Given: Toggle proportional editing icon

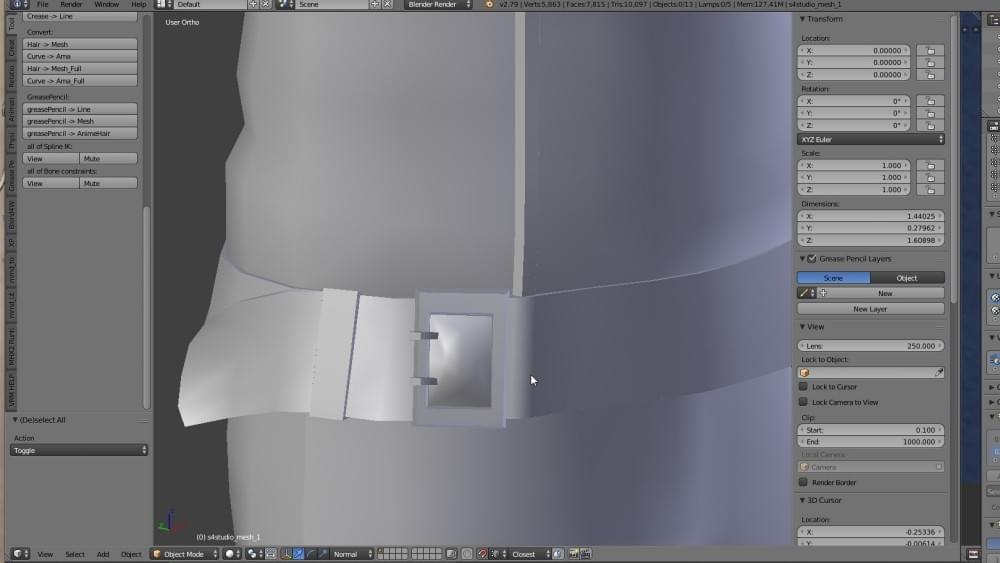Looking at the screenshot, I should click(x=467, y=554).
